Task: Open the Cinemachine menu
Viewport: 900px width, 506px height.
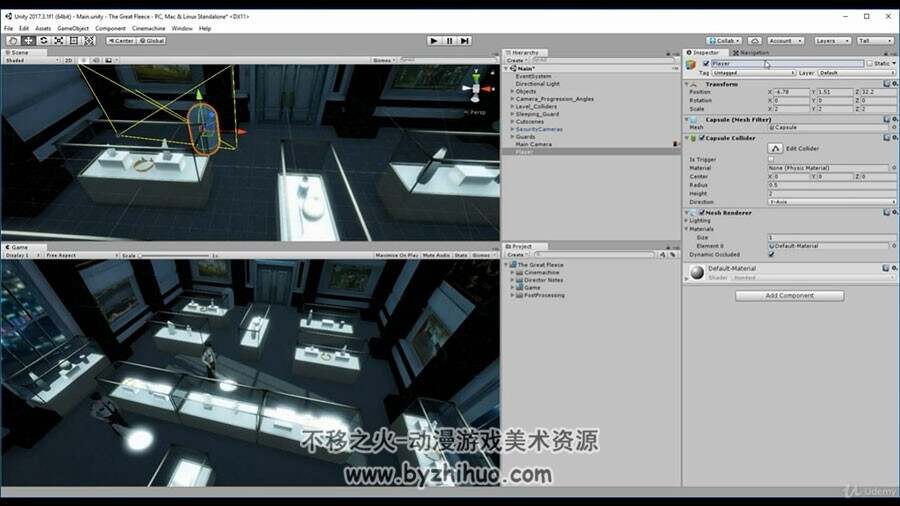Action: coord(148,28)
